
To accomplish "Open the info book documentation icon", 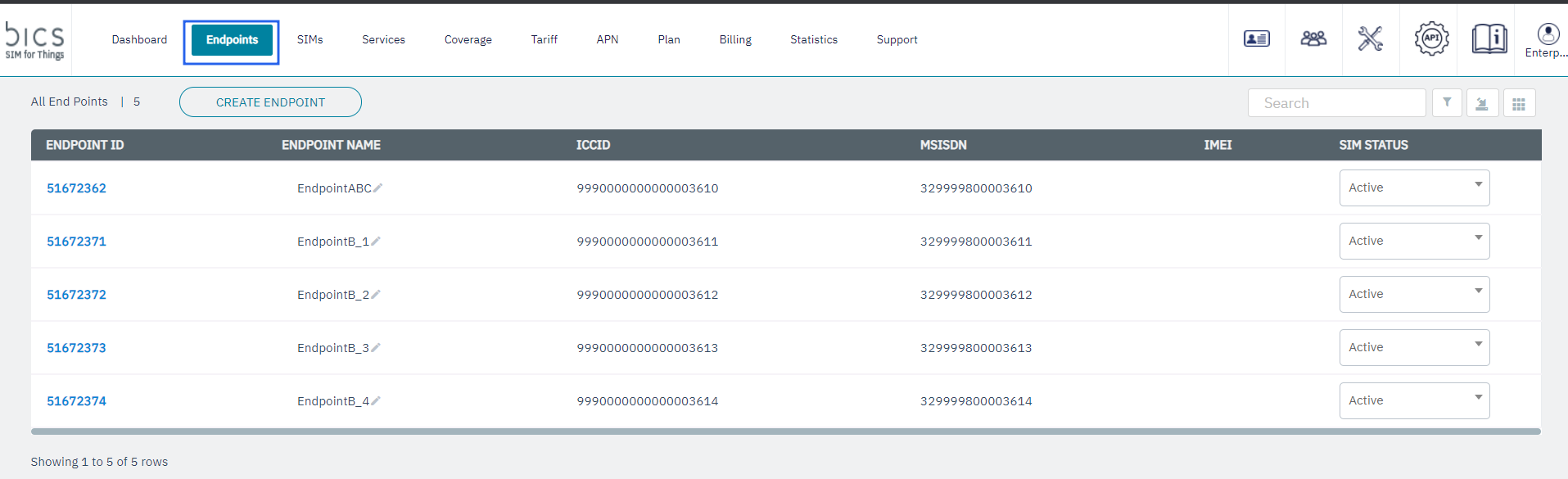I will coord(1489,38).
